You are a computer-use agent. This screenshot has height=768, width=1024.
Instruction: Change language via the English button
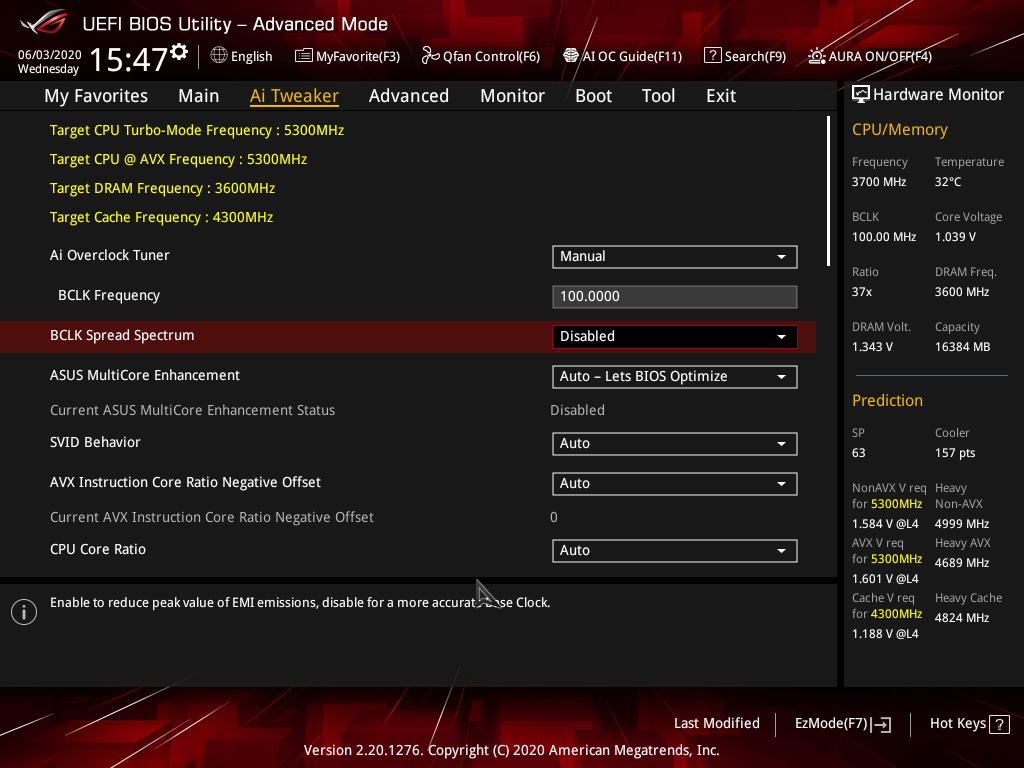[242, 56]
